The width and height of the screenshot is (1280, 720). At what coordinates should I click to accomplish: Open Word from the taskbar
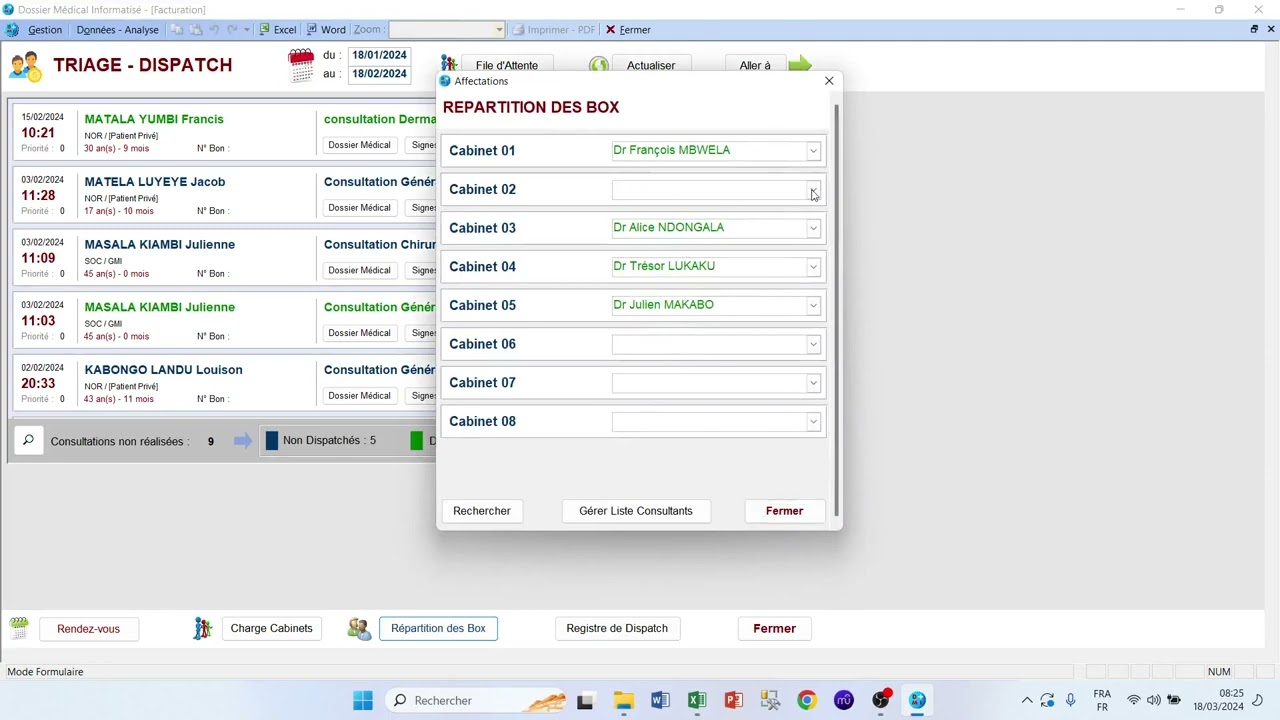point(660,701)
